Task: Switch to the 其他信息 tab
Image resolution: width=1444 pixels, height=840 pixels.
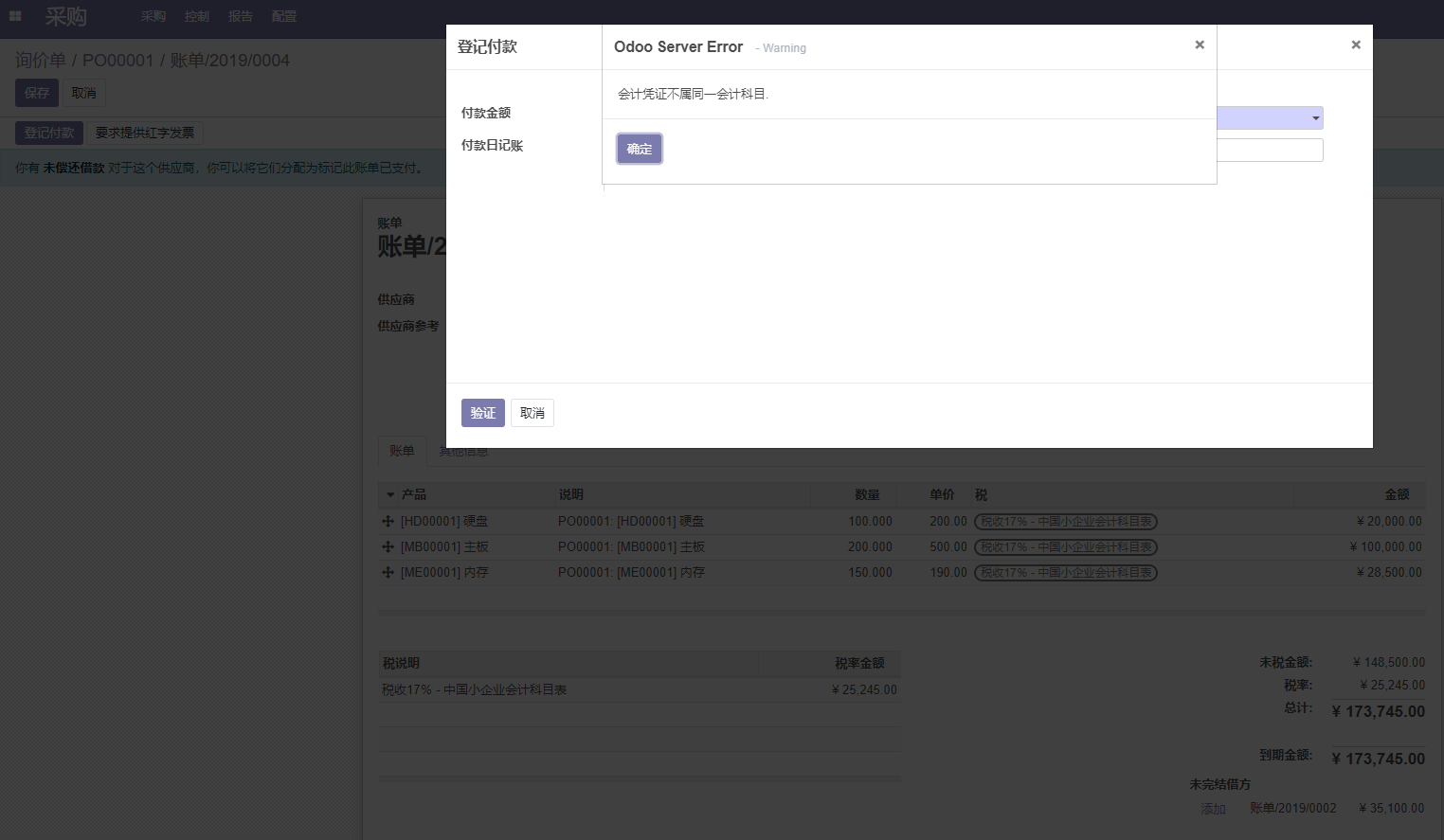Action: pos(464,452)
